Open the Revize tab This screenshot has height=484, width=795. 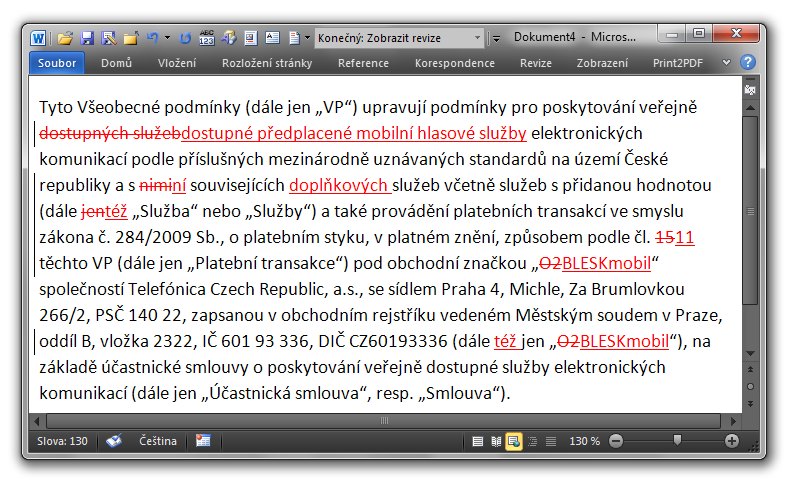tap(535, 63)
